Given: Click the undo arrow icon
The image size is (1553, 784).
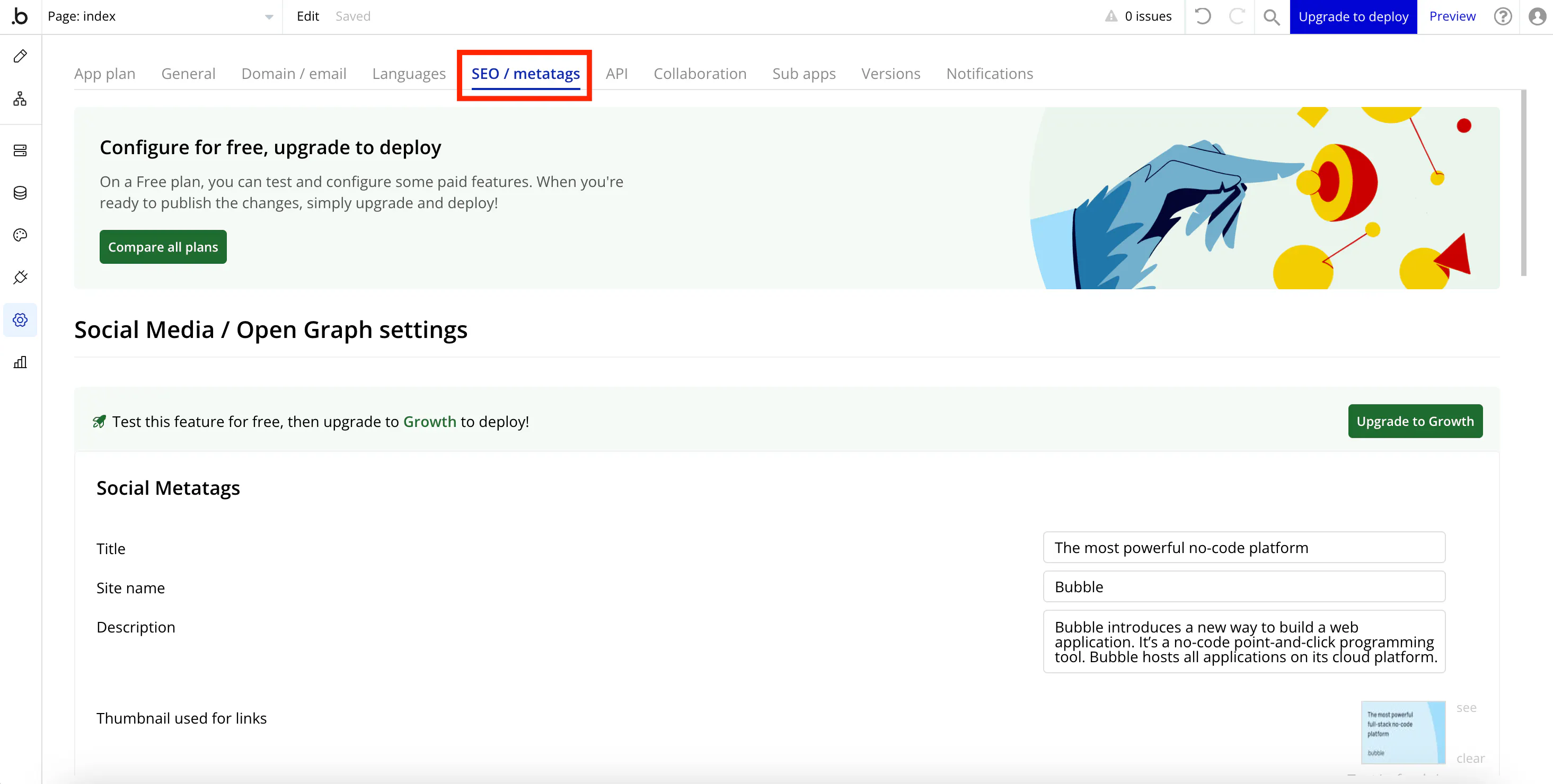Looking at the screenshot, I should point(1203,16).
